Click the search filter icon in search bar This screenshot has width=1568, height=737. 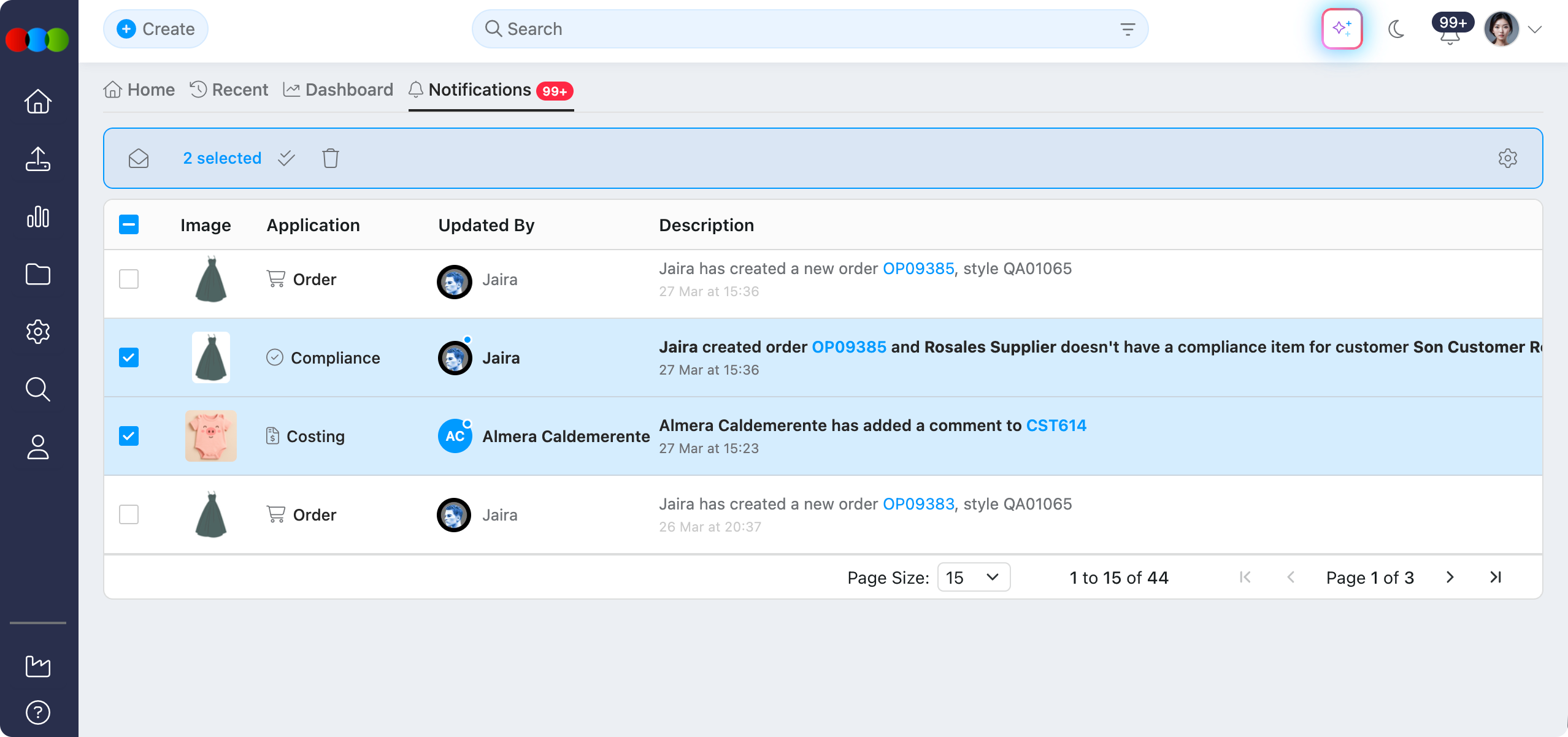tap(1127, 29)
